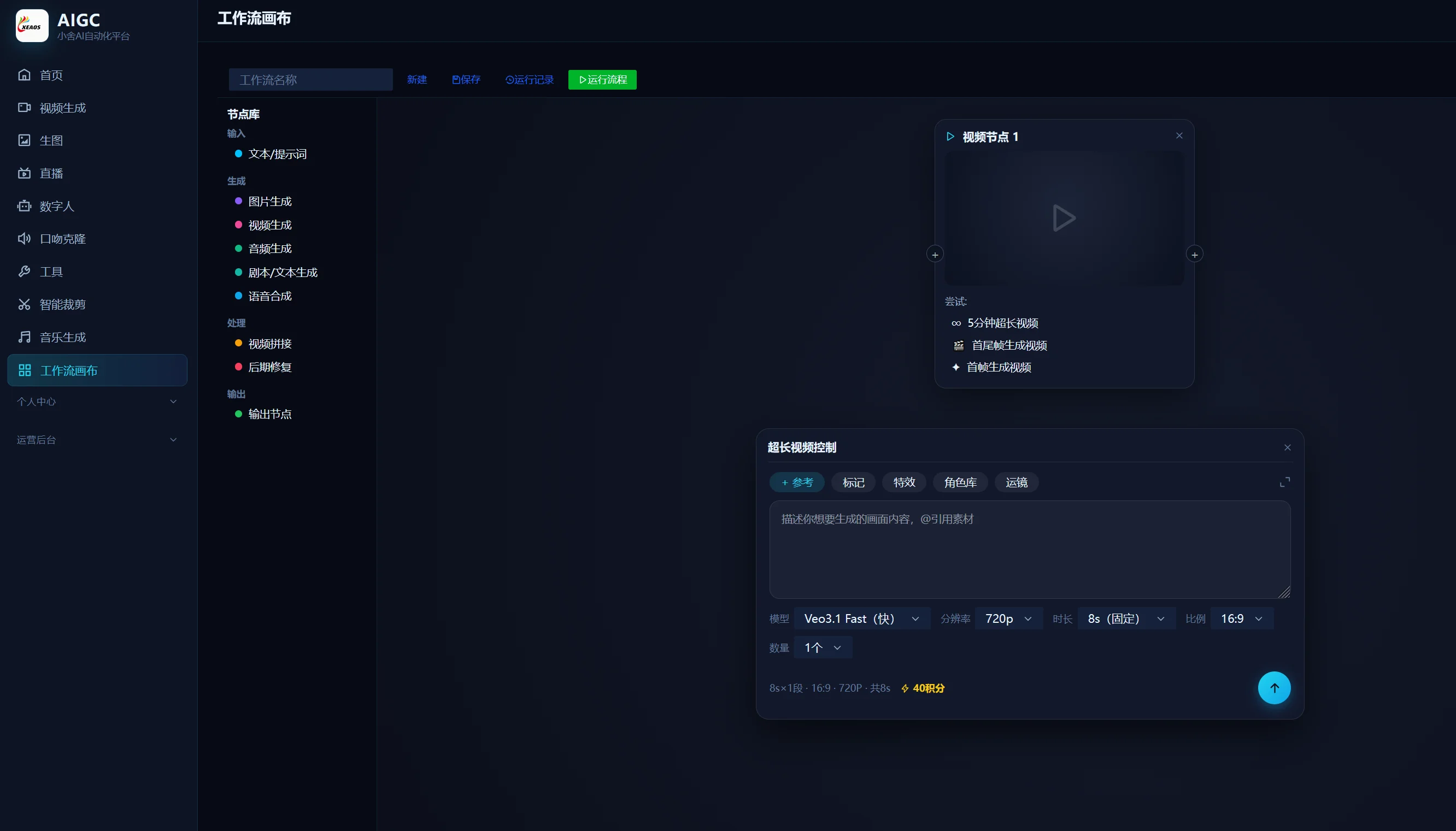The image size is (1456, 831).
Task: Click the 口吻克隆 speaker icon
Action: (24, 239)
